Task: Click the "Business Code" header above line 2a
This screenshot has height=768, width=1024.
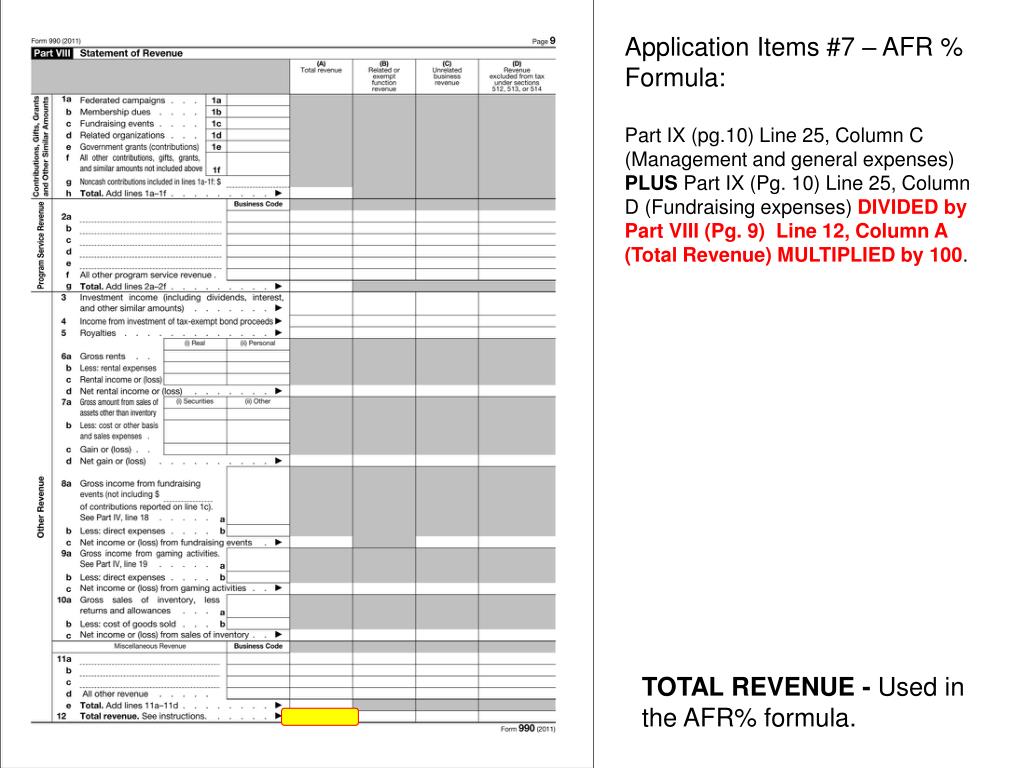Action: pyautogui.click(x=258, y=204)
